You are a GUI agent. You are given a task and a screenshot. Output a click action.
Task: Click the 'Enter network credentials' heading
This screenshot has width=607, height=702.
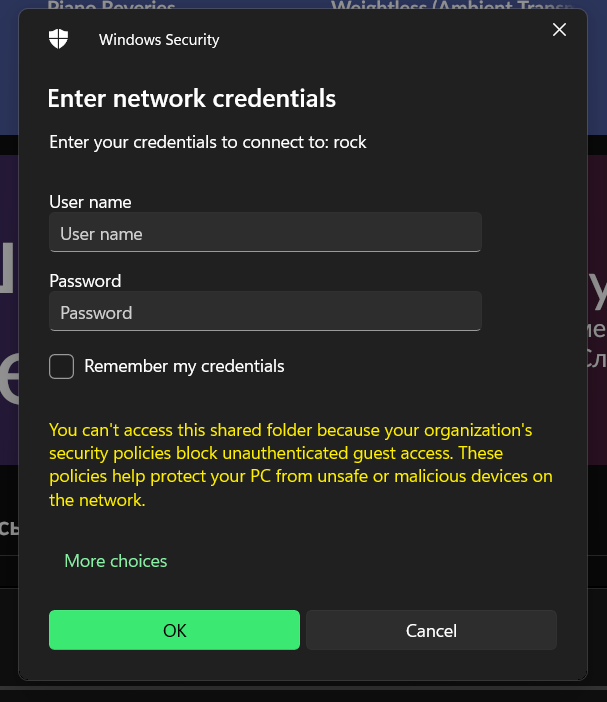click(x=192, y=98)
